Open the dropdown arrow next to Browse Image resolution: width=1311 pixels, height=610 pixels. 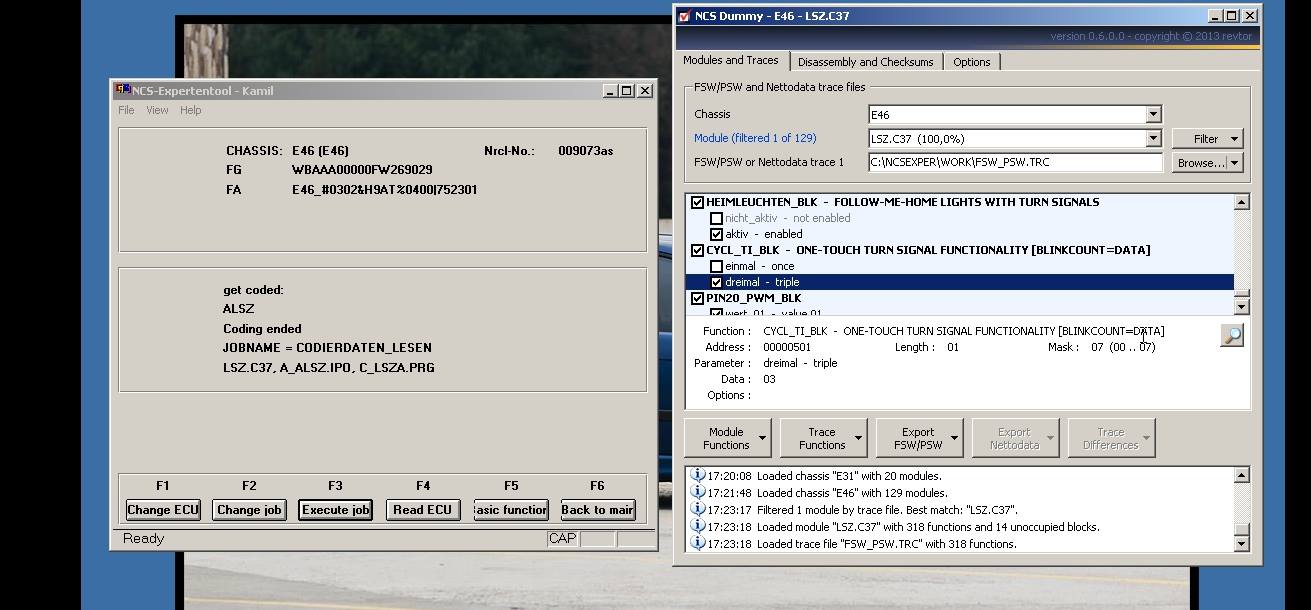click(x=1235, y=162)
